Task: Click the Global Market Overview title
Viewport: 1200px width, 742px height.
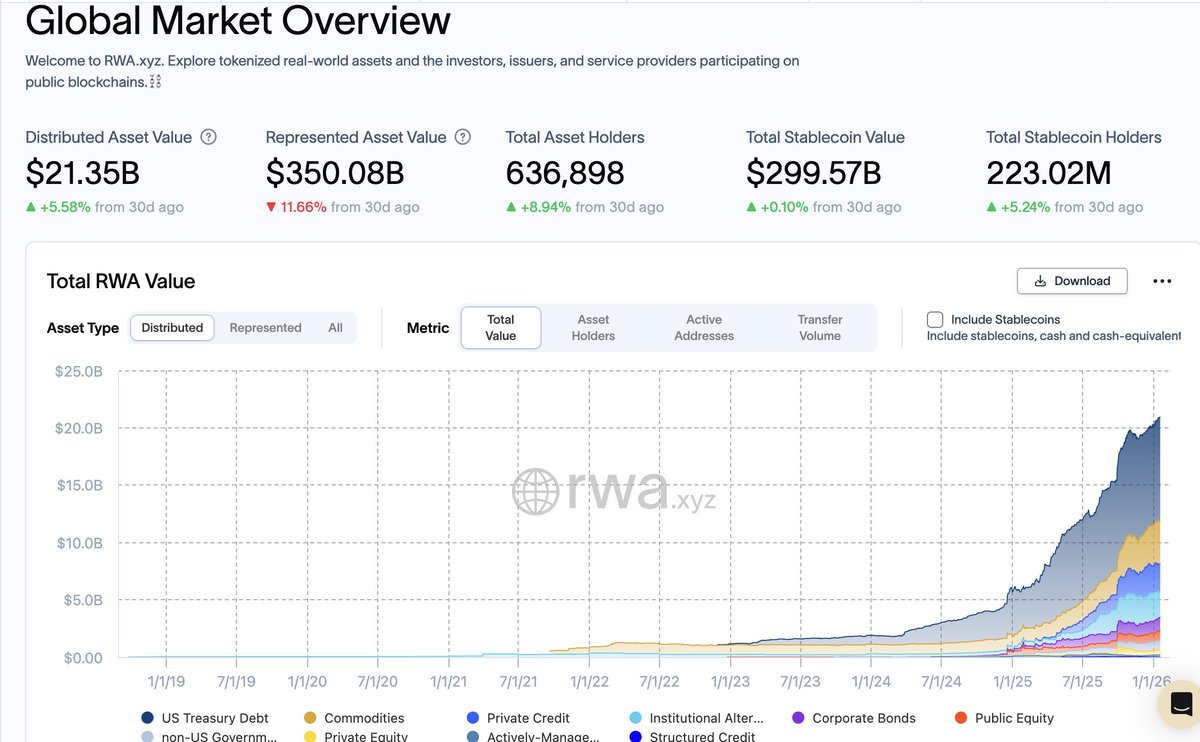Action: click(x=238, y=20)
